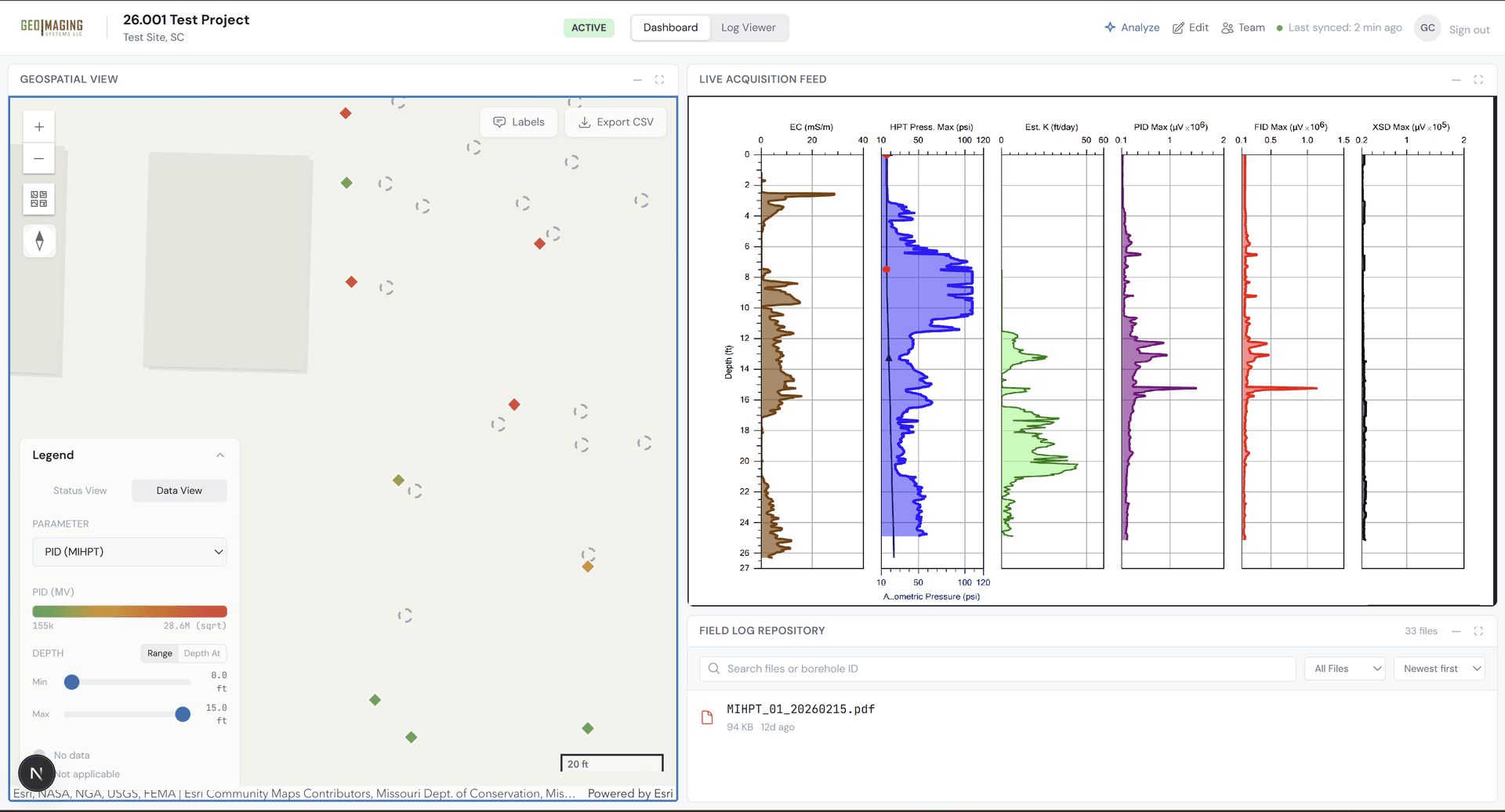Reset map orientation with the compass icon

[x=38, y=241]
